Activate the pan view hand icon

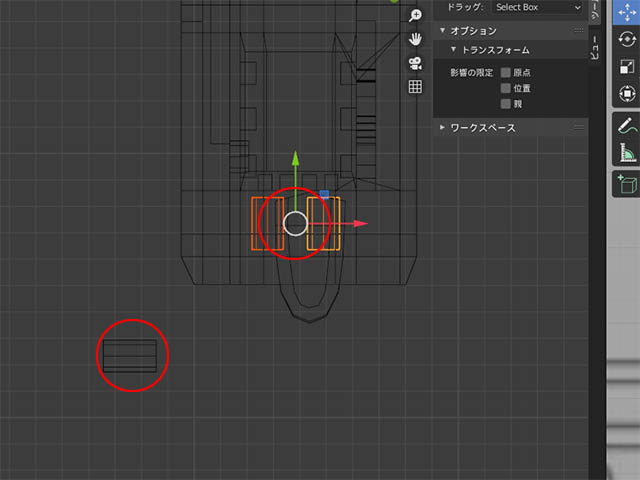pyautogui.click(x=415, y=39)
